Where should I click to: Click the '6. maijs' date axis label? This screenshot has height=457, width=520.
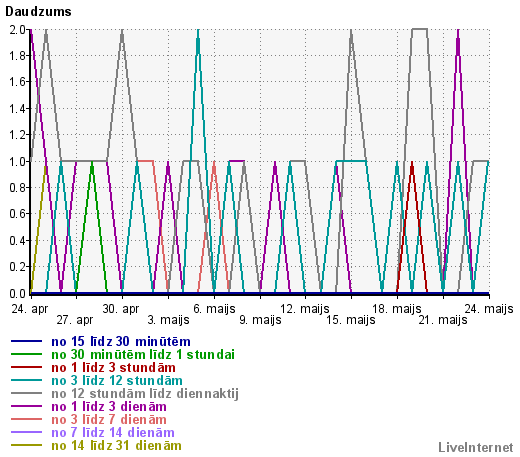coord(214,309)
